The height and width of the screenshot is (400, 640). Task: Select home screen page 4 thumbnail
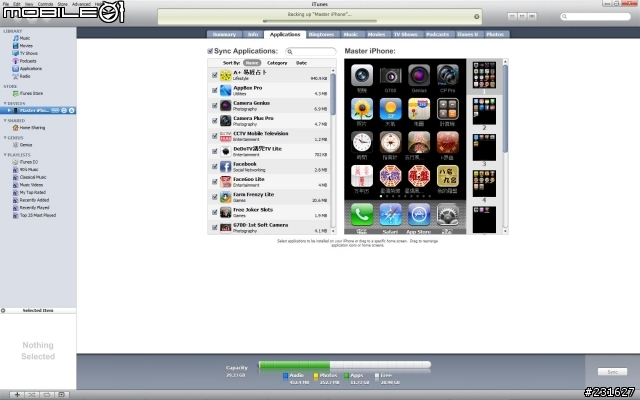click(484, 184)
